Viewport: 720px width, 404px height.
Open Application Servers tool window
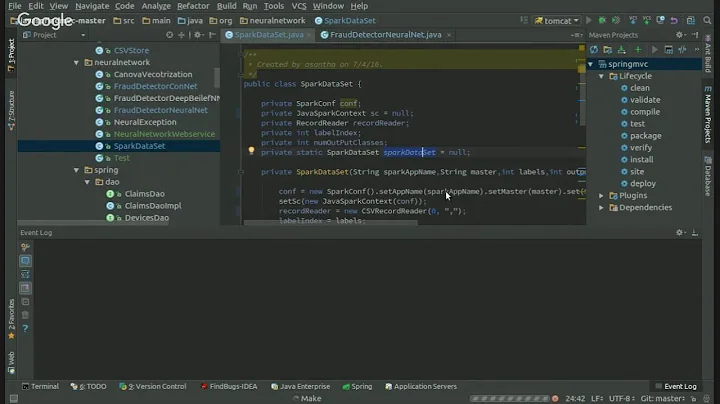pyautogui.click(x=421, y=387)
